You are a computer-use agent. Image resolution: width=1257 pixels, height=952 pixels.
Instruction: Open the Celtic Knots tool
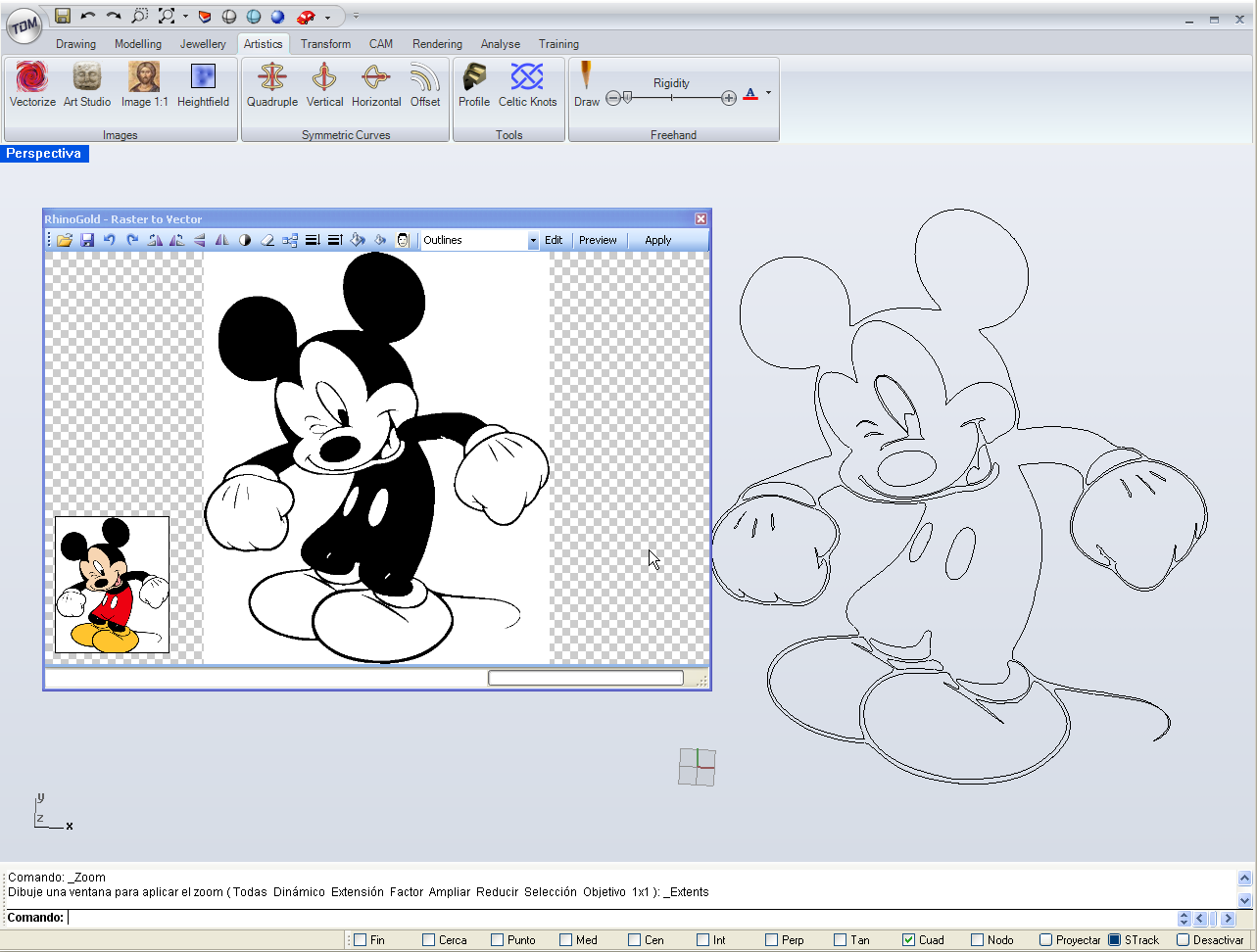pyautogui.click(x=527, y=85)
